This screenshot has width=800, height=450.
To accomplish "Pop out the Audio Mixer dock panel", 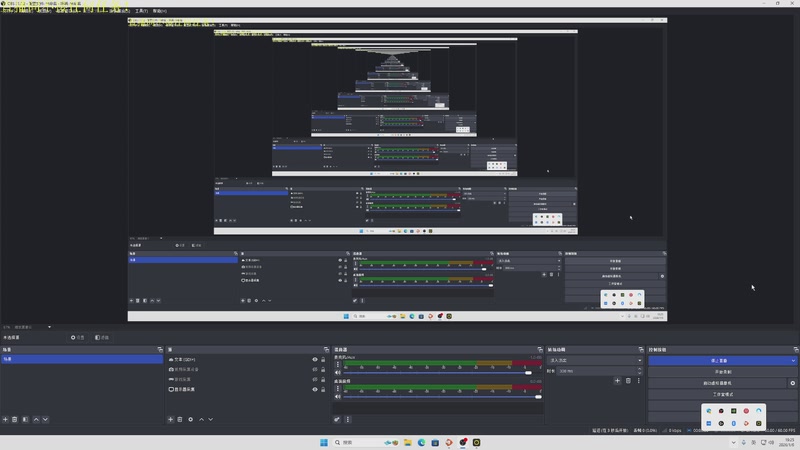I will click(x=540, y=349).
